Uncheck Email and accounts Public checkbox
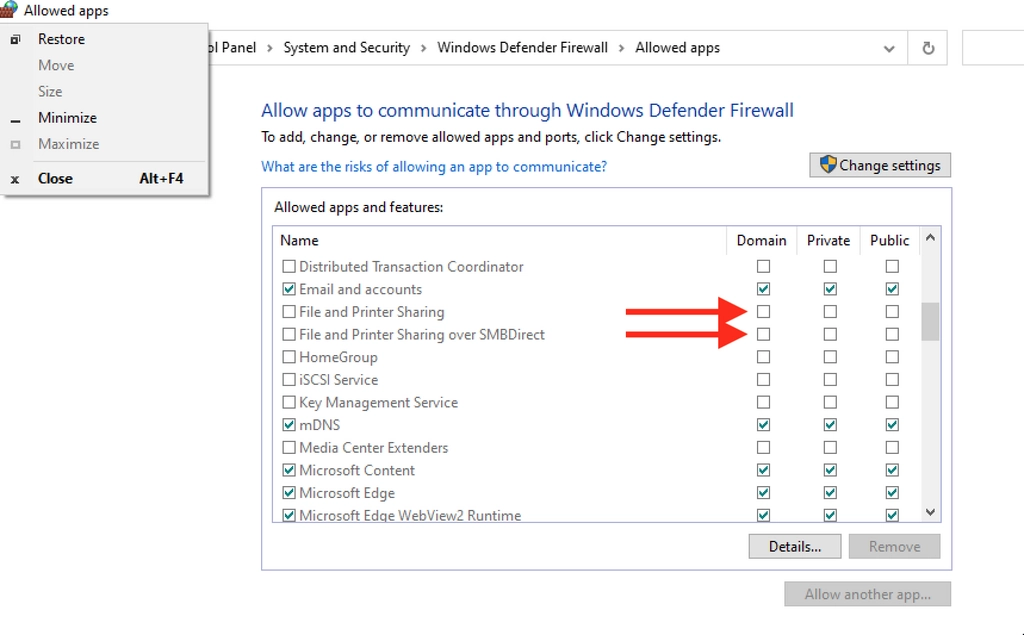 pyautogui.click(x=891, y=289)
